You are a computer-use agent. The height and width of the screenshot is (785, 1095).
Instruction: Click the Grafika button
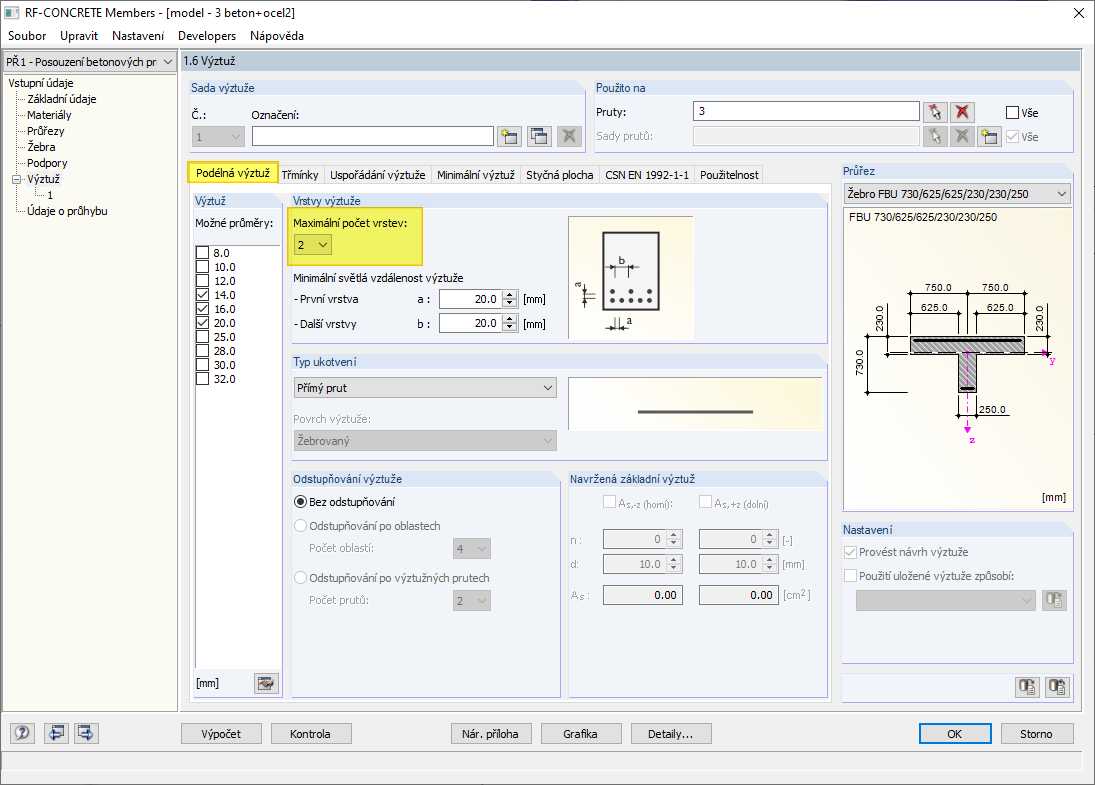(580, 734)
